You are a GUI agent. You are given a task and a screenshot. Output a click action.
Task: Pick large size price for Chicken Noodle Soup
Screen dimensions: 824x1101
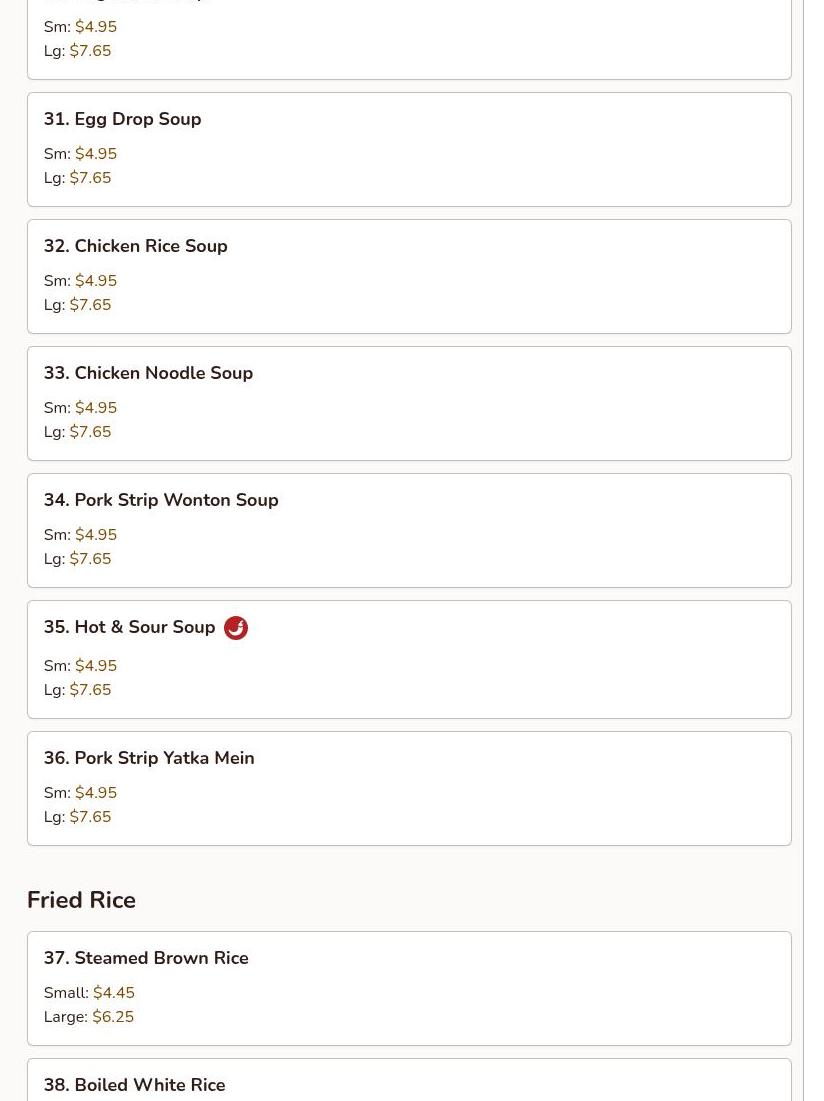tap(90, 432)
